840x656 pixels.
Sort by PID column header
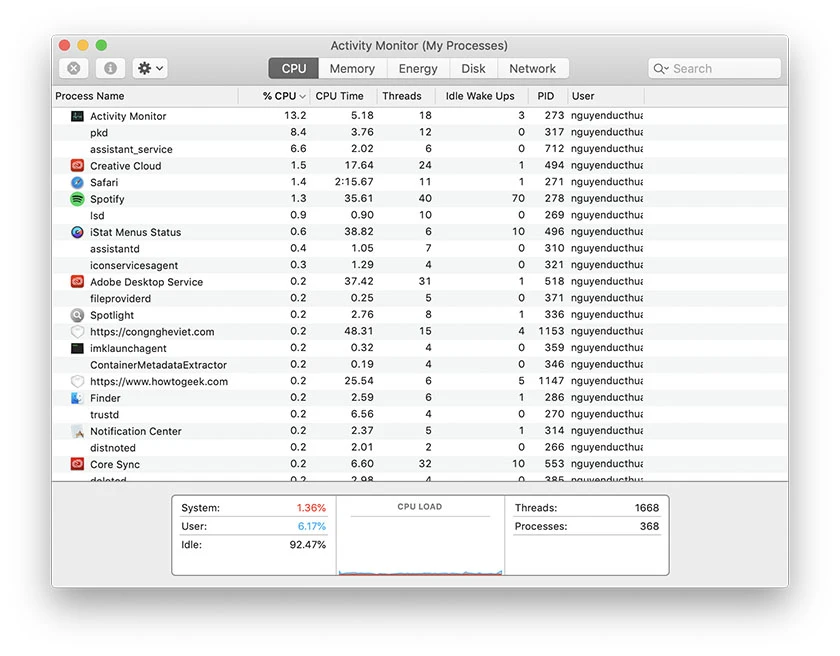(548, 96)
